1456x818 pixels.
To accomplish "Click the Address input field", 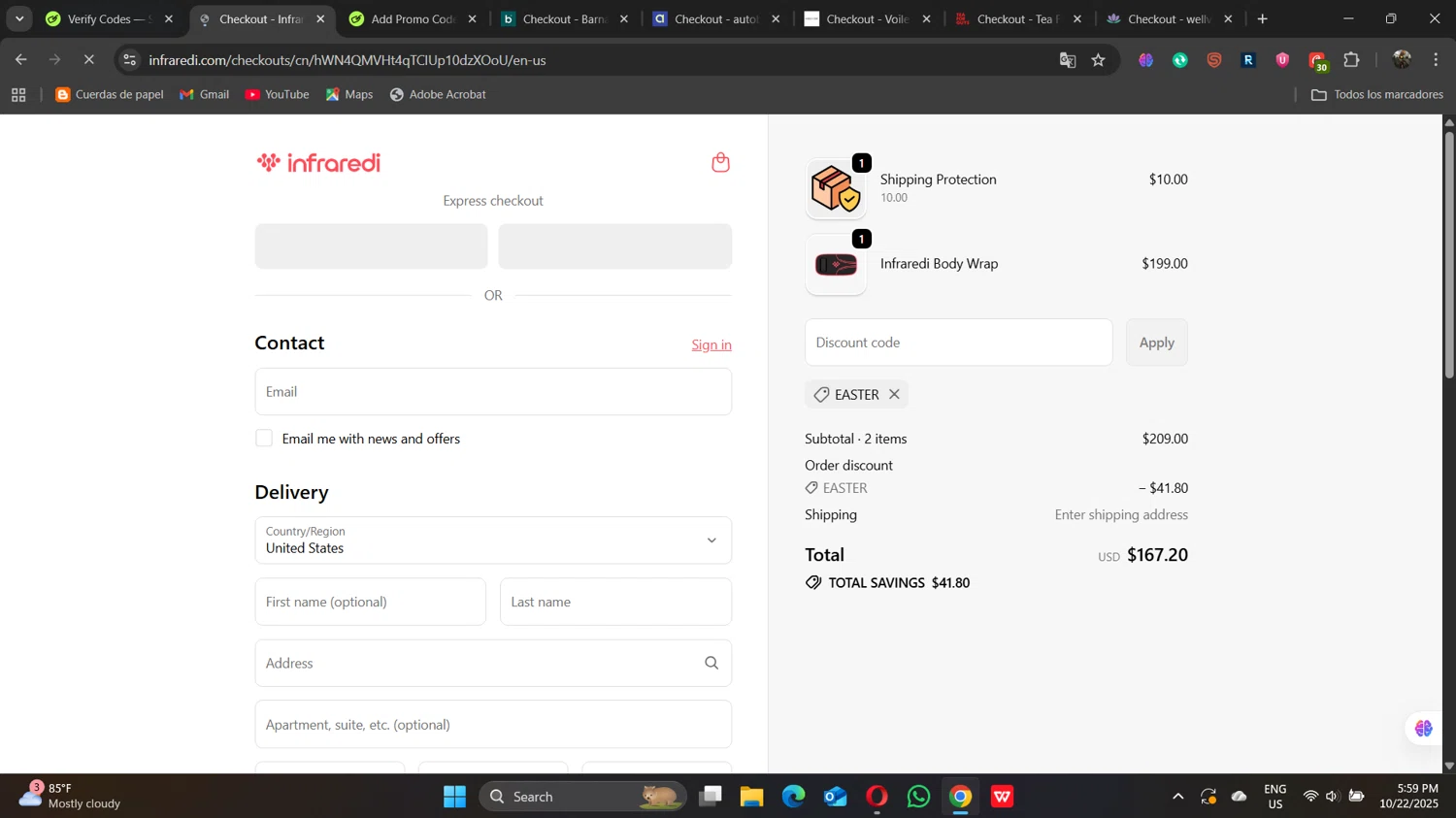I will [493, 663].
